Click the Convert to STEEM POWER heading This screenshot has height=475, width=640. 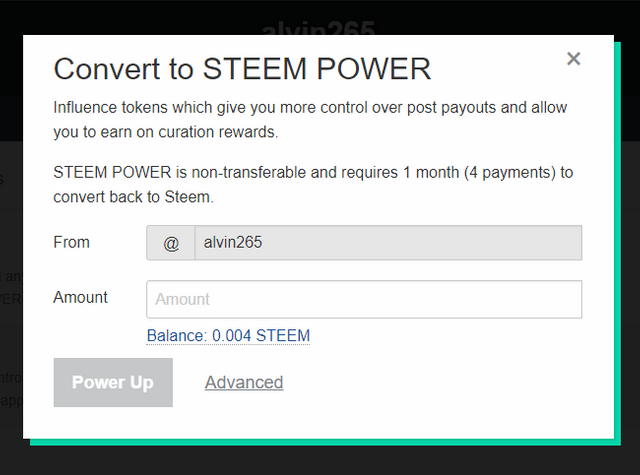[x=242, y=69]
